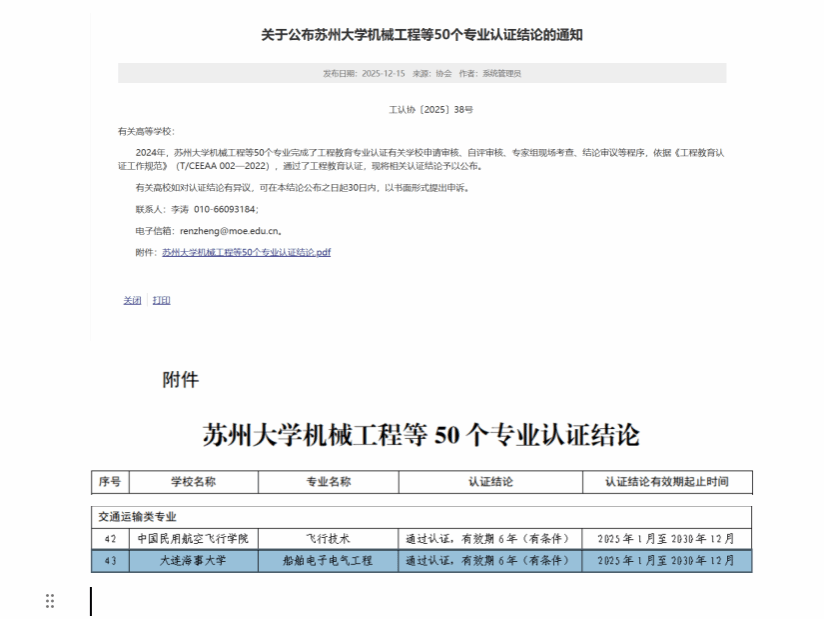Viewport: 824px width, 619px height.
Task: Click the 认证结论 column header
Action: [490, 481]
